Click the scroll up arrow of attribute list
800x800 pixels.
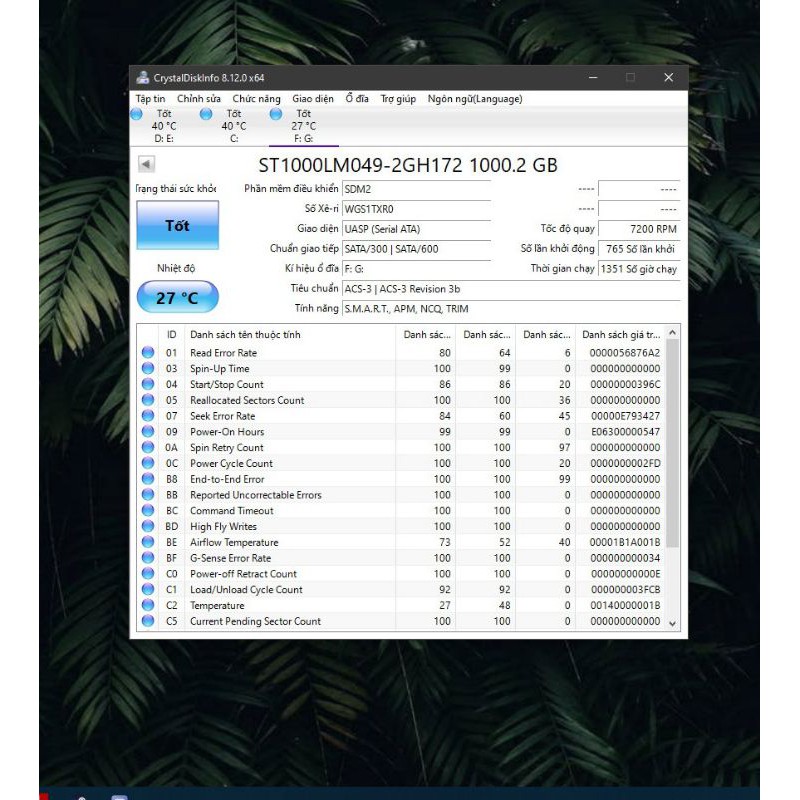point(672,333)
